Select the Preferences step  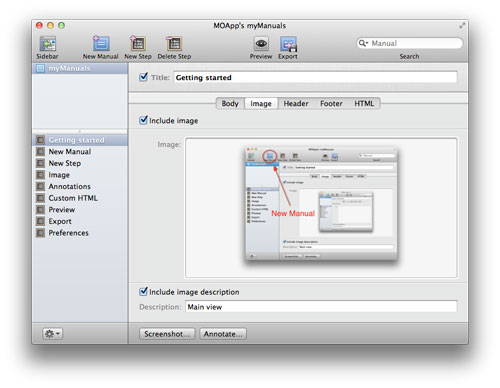[x=80, y=233]
